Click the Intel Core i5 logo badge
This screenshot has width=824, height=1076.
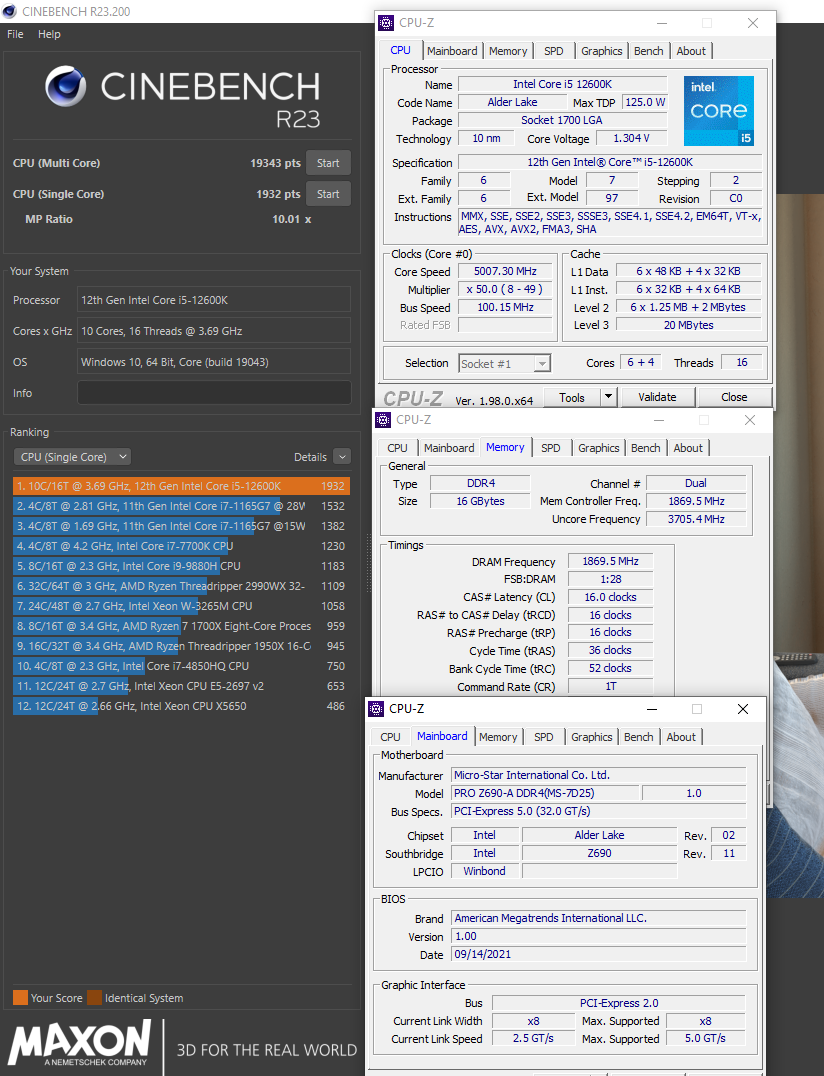718,110
